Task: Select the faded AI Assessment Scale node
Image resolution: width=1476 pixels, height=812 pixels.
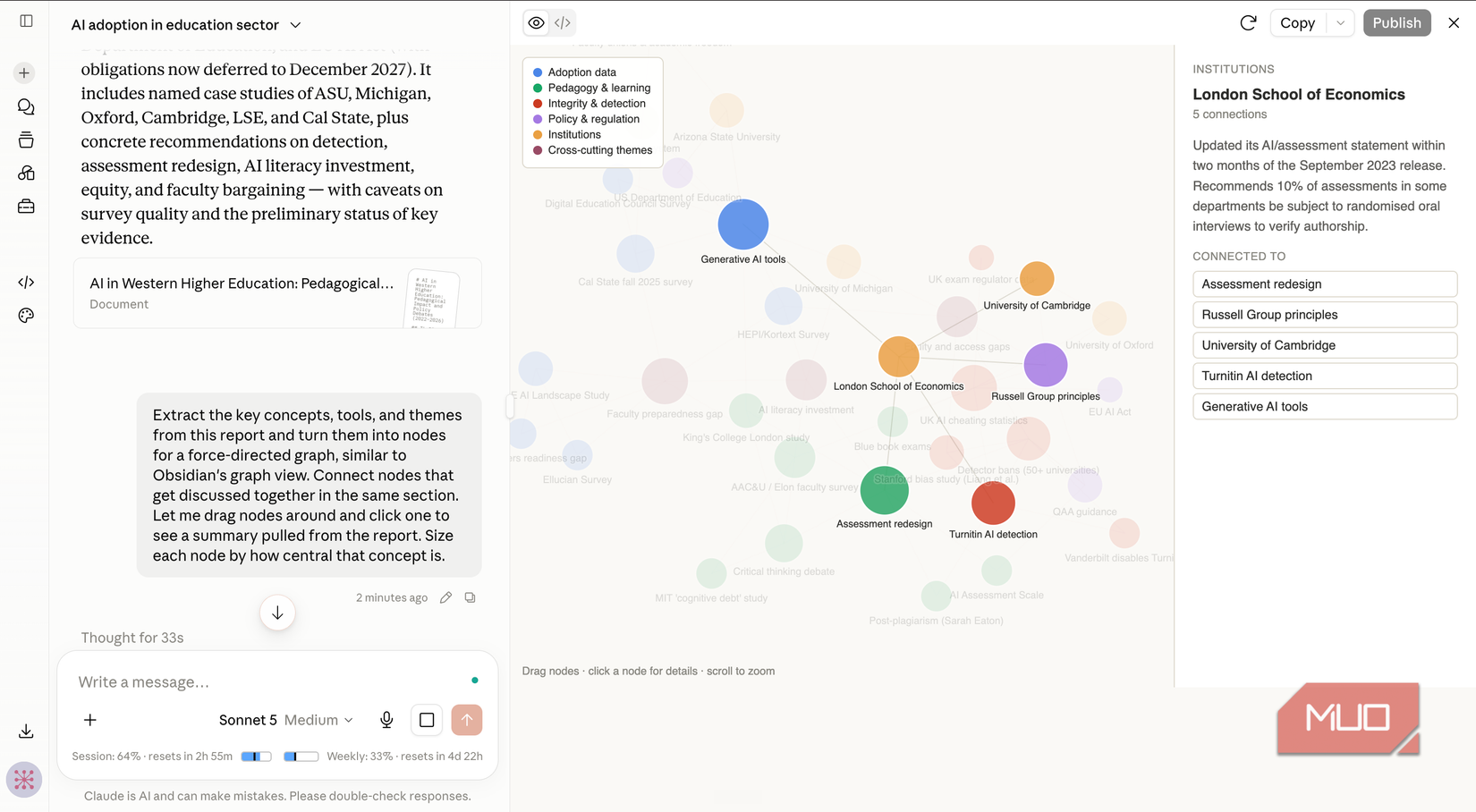Action: coord(997,571)
